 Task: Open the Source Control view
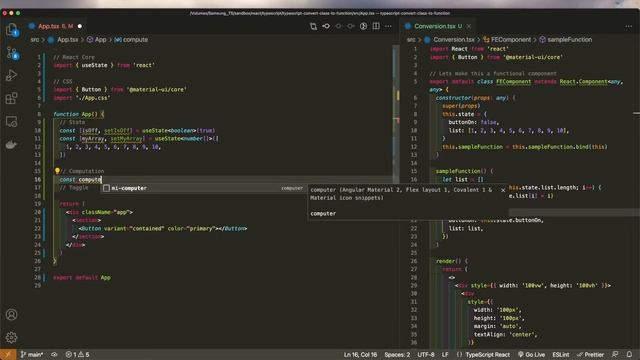11,53
